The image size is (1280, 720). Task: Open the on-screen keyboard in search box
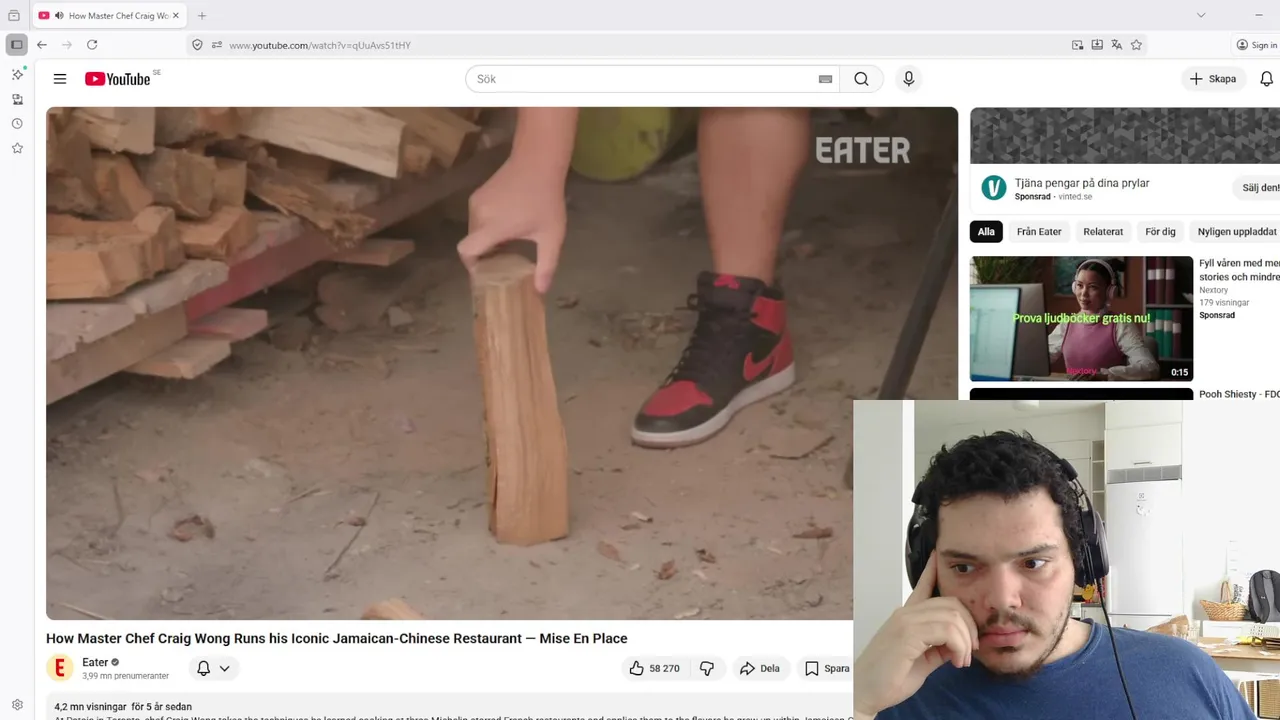pyautogui.click(x=825, y=79)
